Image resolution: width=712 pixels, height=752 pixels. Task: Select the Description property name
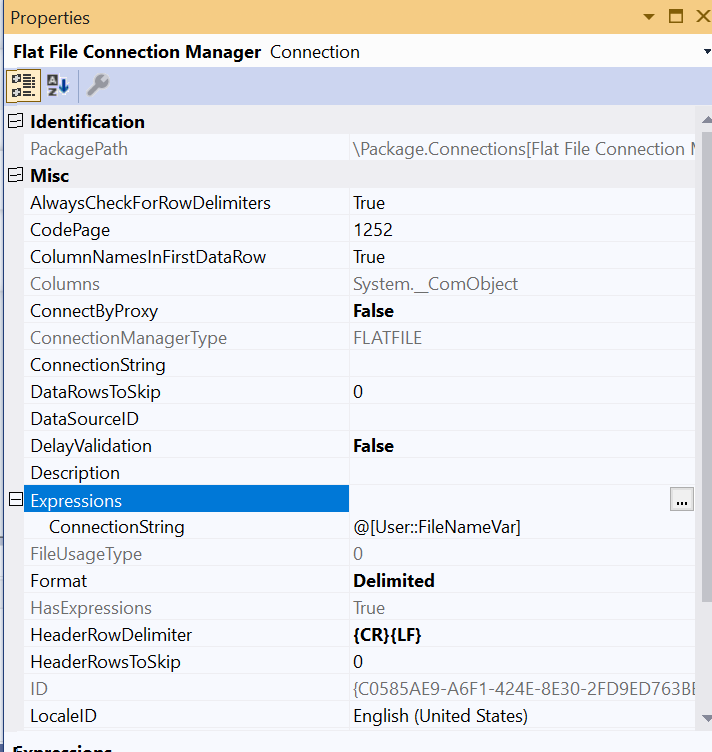[75, 473]
